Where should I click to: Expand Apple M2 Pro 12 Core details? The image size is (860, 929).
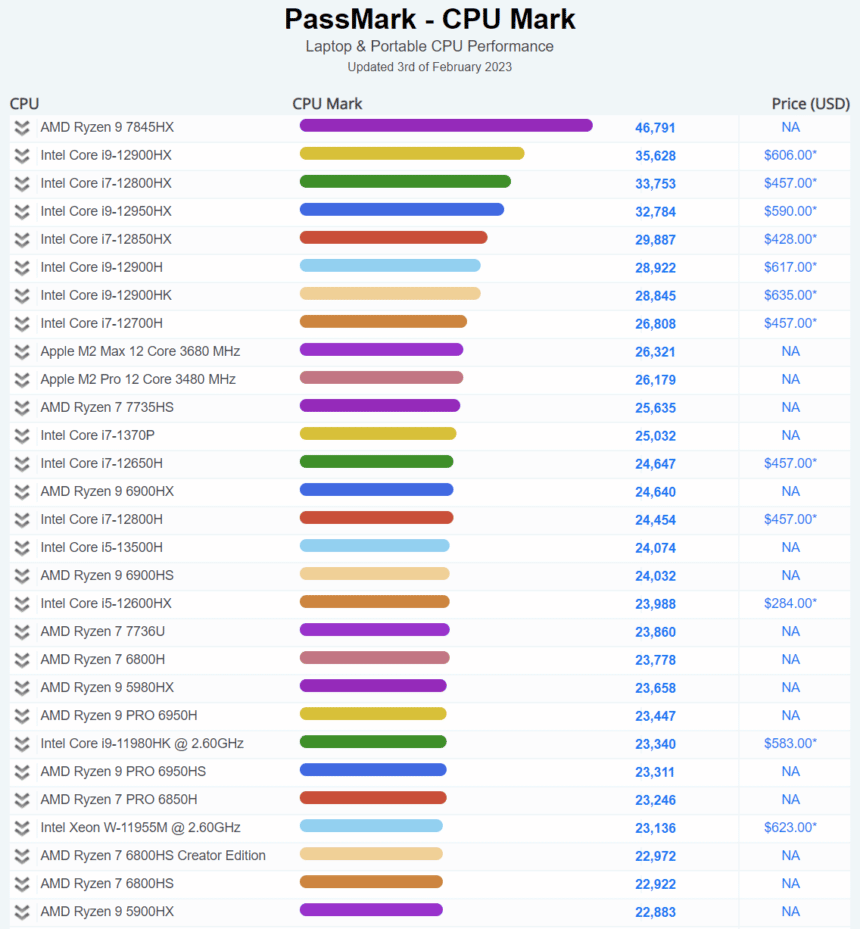21,379
